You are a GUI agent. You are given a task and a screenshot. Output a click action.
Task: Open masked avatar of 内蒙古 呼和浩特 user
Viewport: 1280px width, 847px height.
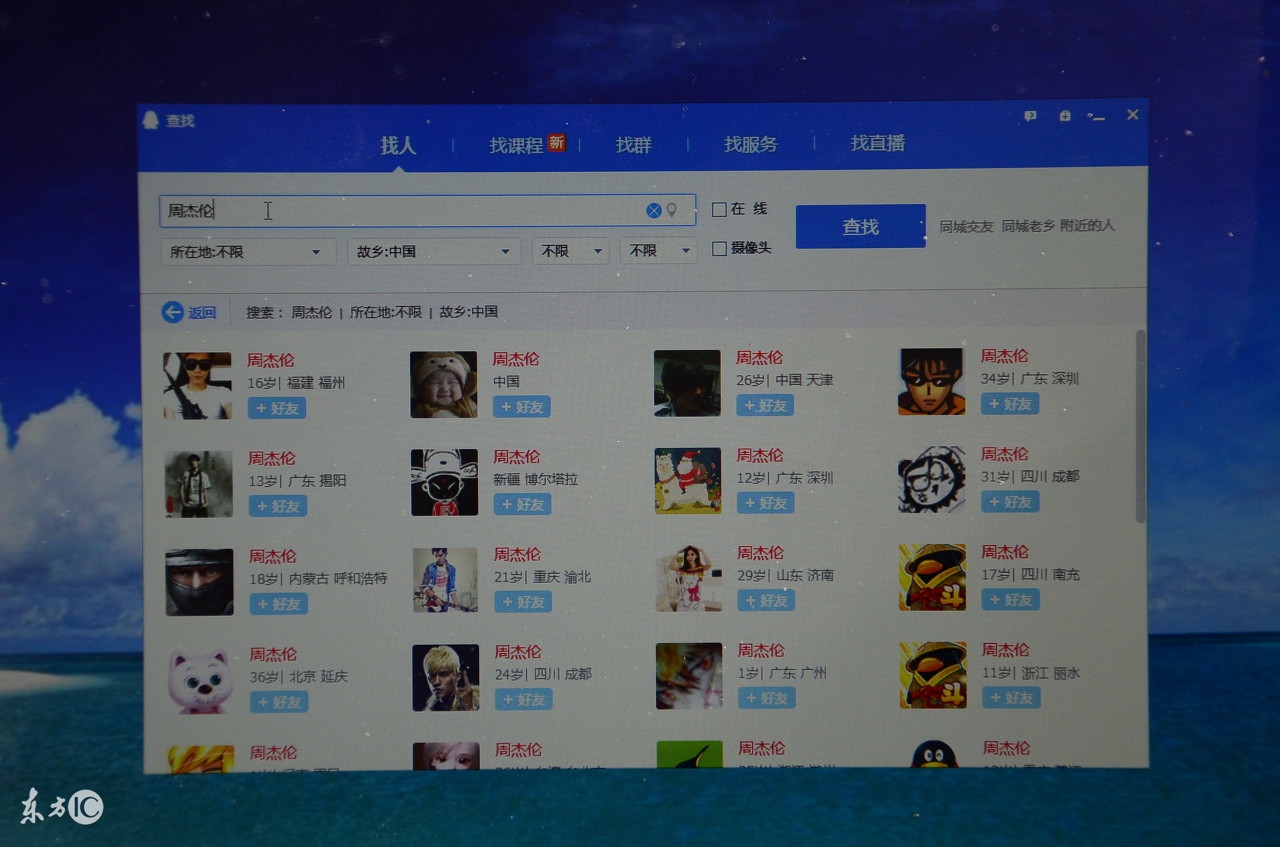199,582
